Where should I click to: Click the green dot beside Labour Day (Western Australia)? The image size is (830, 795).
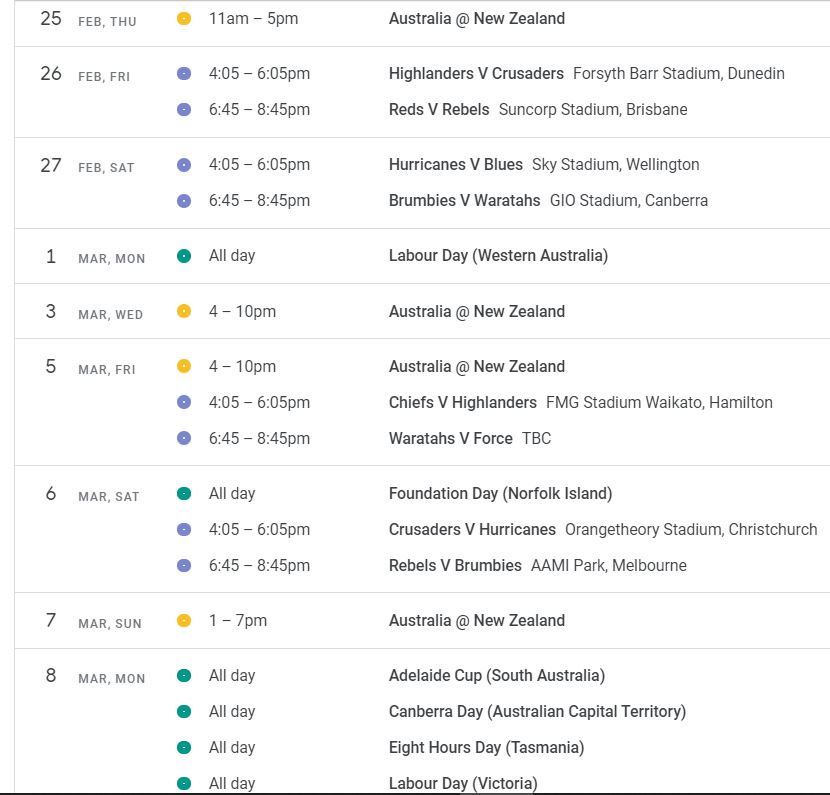184,256
